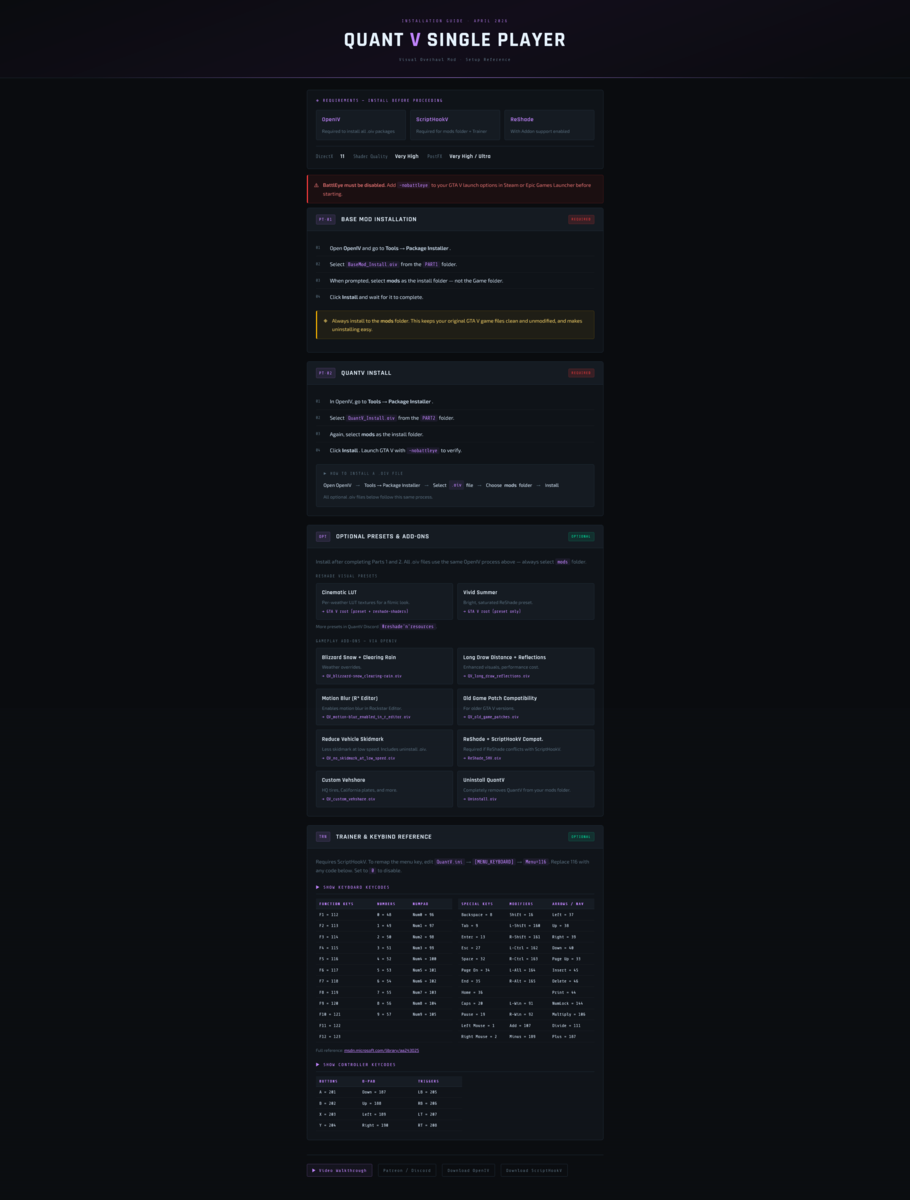Viewport: 910px width, 1200px height.
Task: Open the Cinematic LUT preset card
Action: tap(383, 601)
